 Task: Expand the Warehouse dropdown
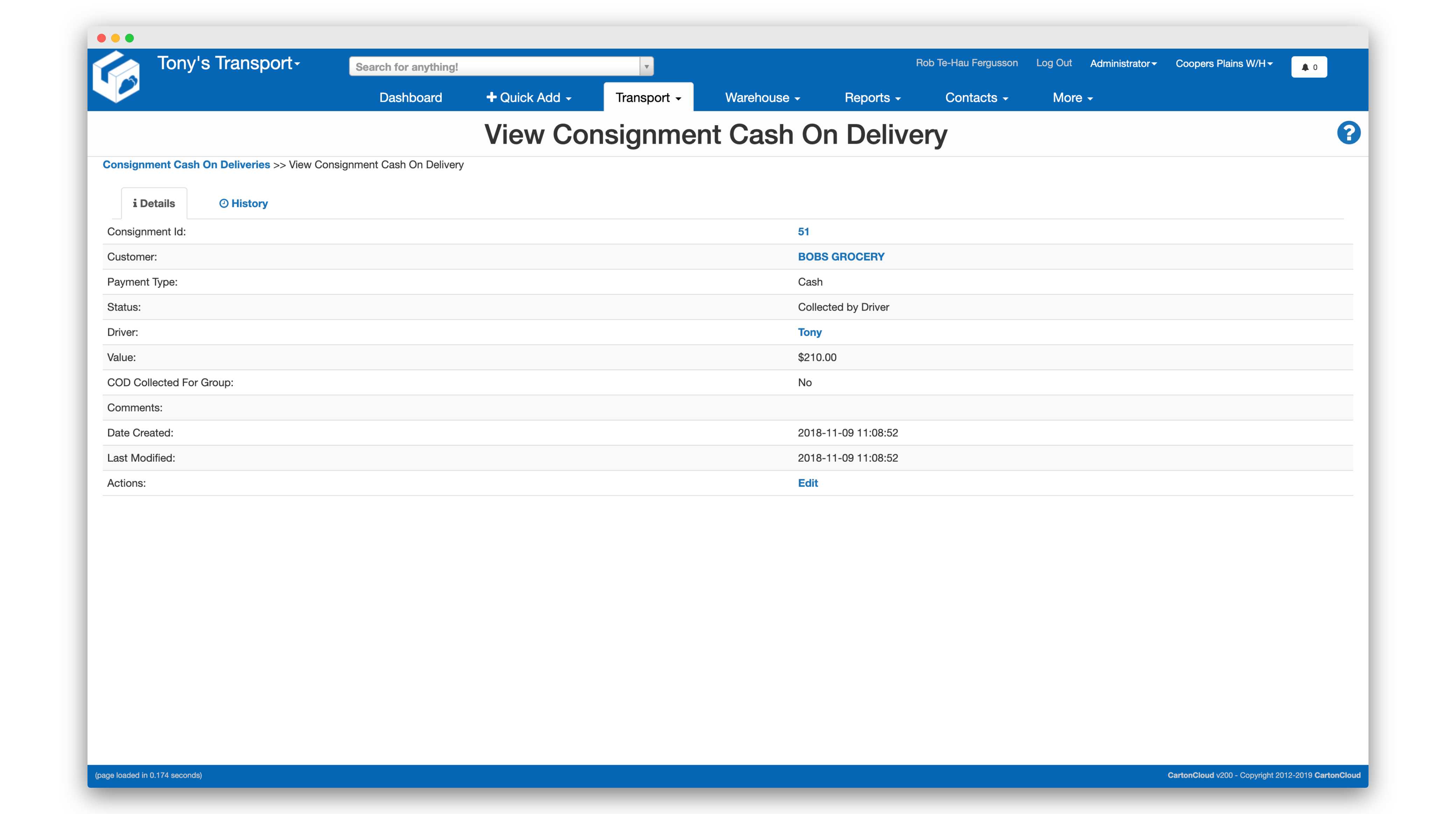762,97
